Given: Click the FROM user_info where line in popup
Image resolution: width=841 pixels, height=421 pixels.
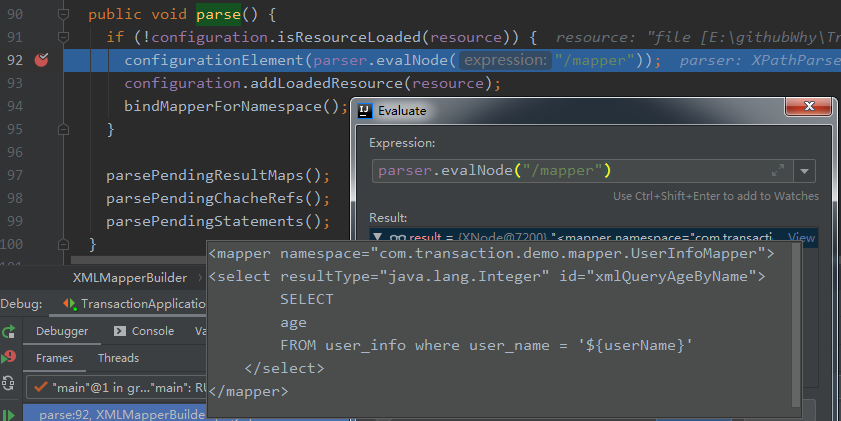Looking at the screenshot, I should click(x=486, y=345).
